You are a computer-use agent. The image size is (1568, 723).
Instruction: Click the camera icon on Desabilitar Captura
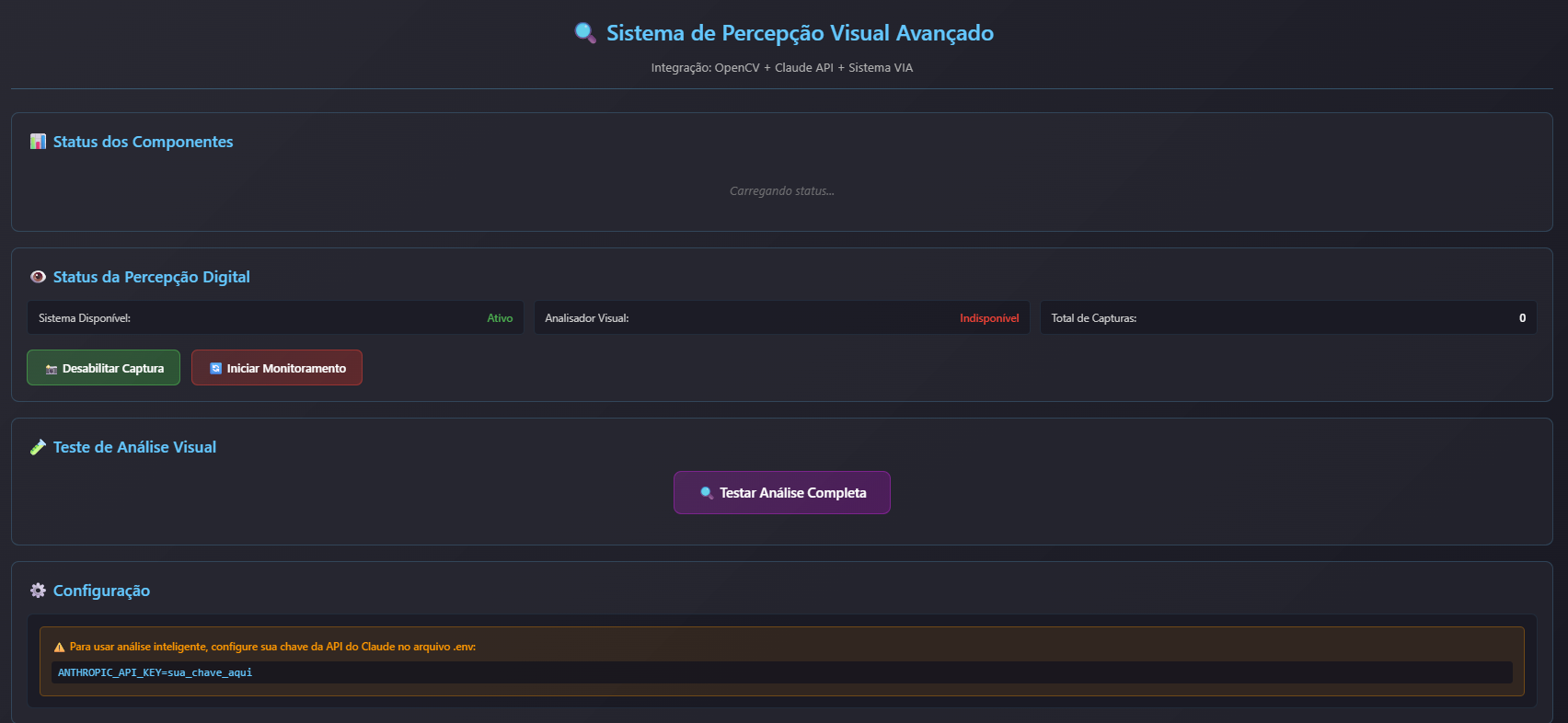tap(52, 369)
